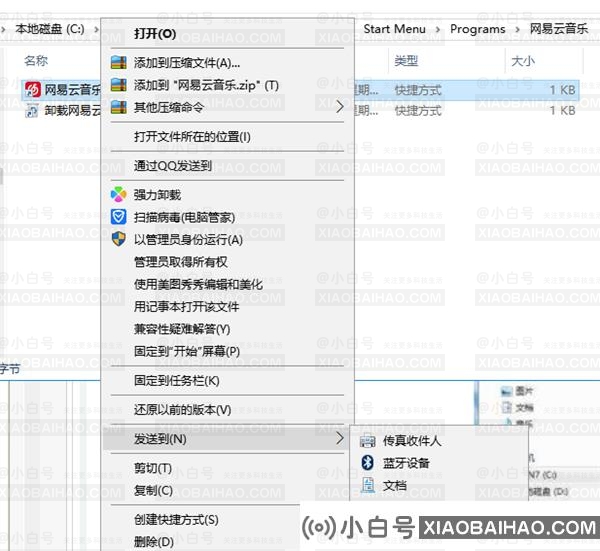Click the archive icon beside 添加到 "网易云音乐.zip"

pos(119,85)
